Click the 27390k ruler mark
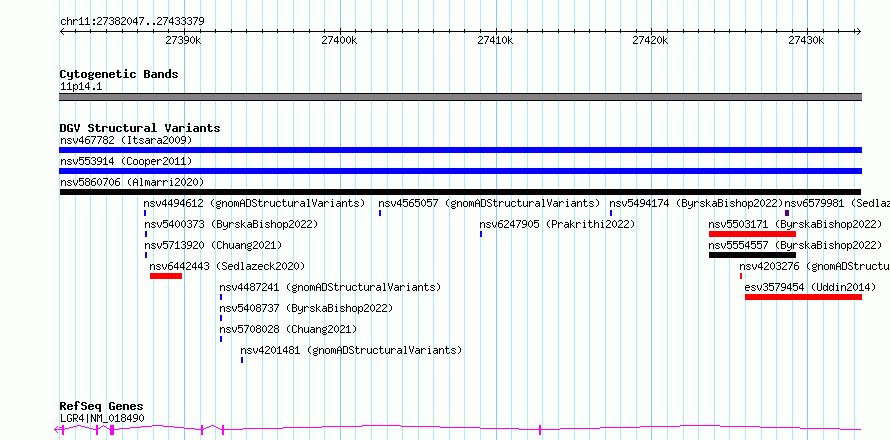The image size is (890, 440). (x=183, y=40)
